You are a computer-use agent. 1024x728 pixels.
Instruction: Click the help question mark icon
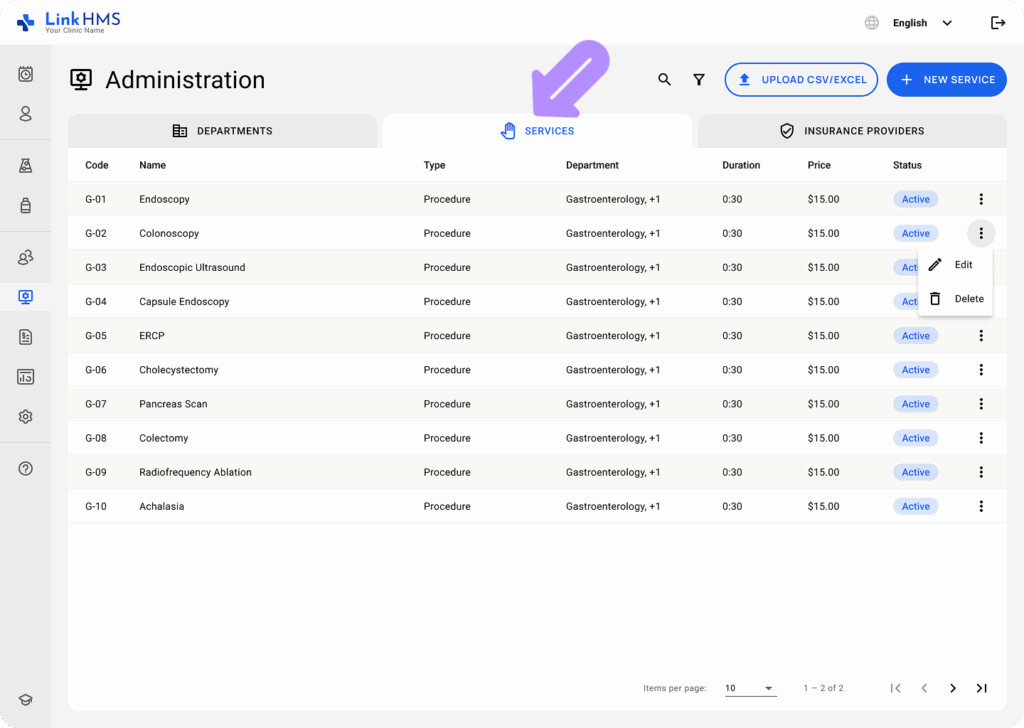pos(26,469)
